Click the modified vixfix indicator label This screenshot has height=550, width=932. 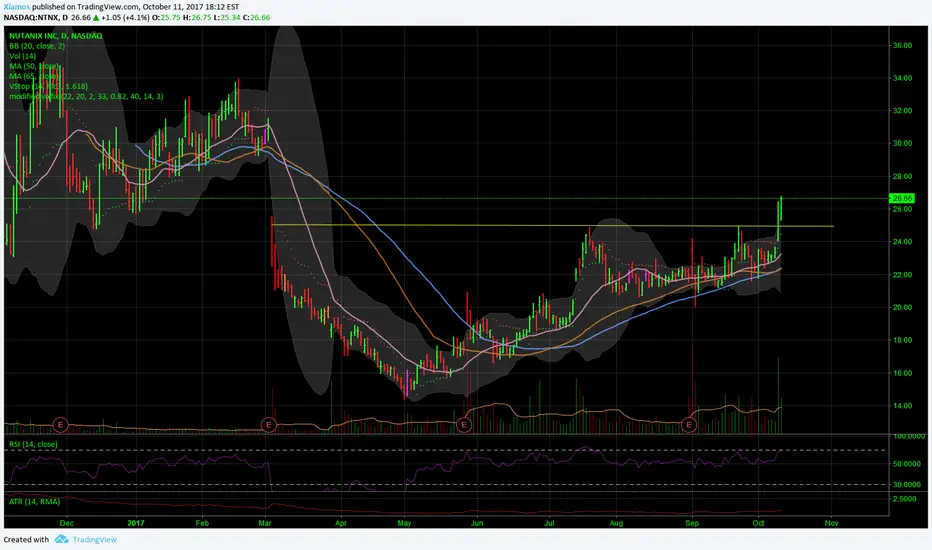click(86, 96)
